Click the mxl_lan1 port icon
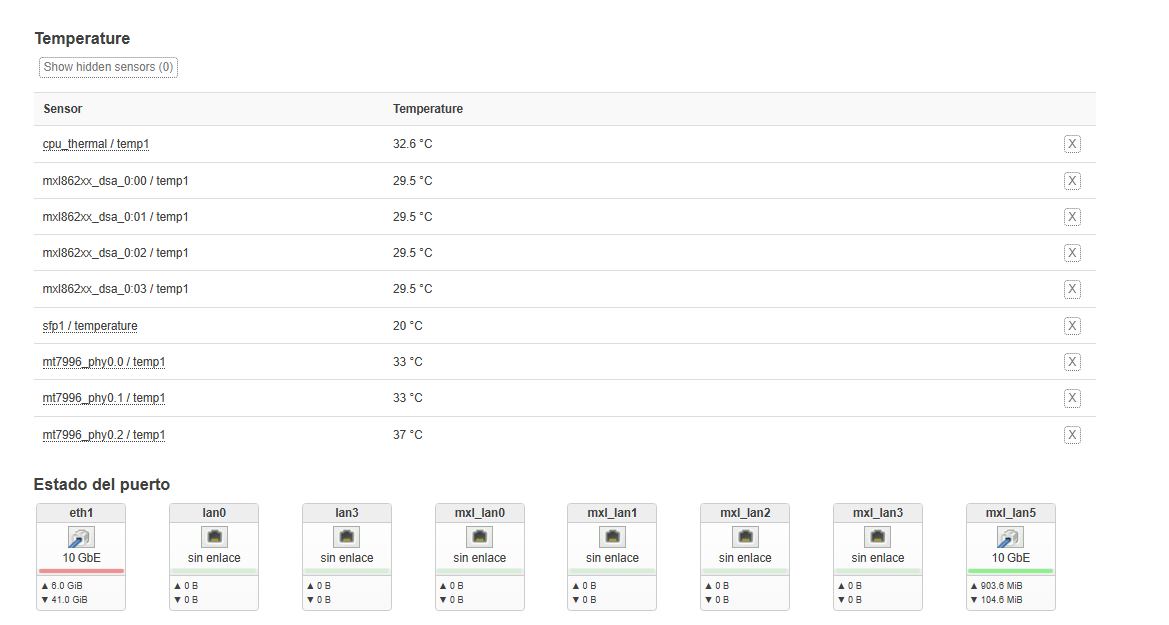The width and height of the screenshot is (1169, 625). pyautogui.click(x=612, y=537)
